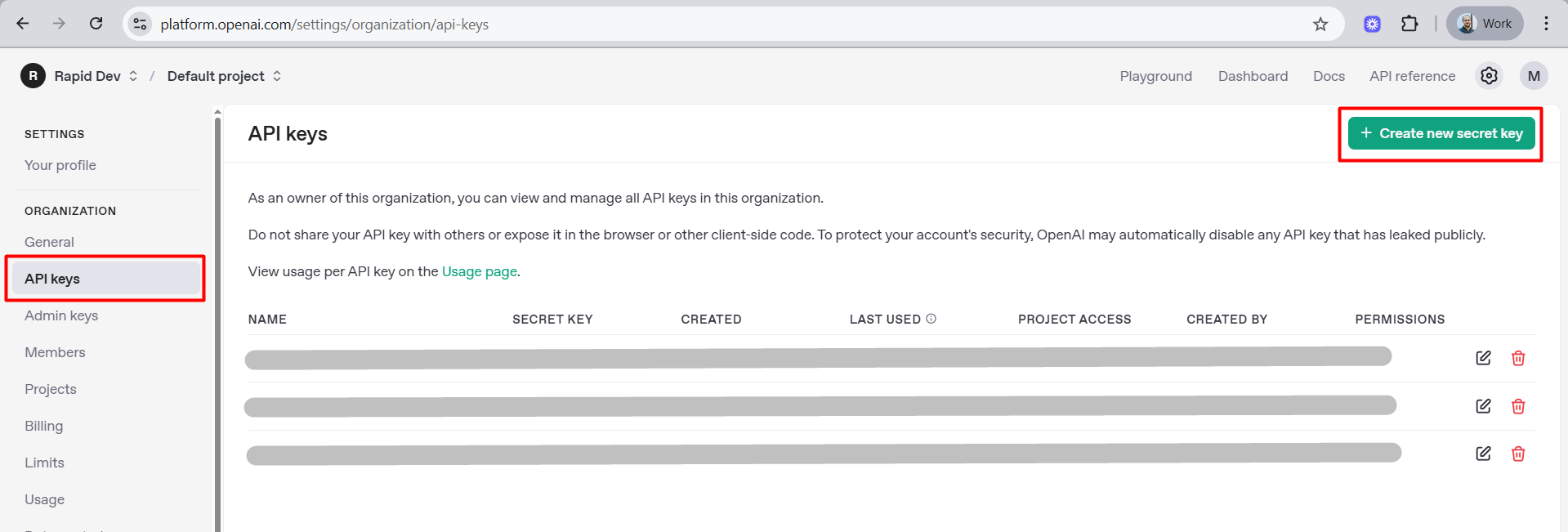Open the browser extensions puzzle icon
1568x532 pixels.
point(1409,24)
